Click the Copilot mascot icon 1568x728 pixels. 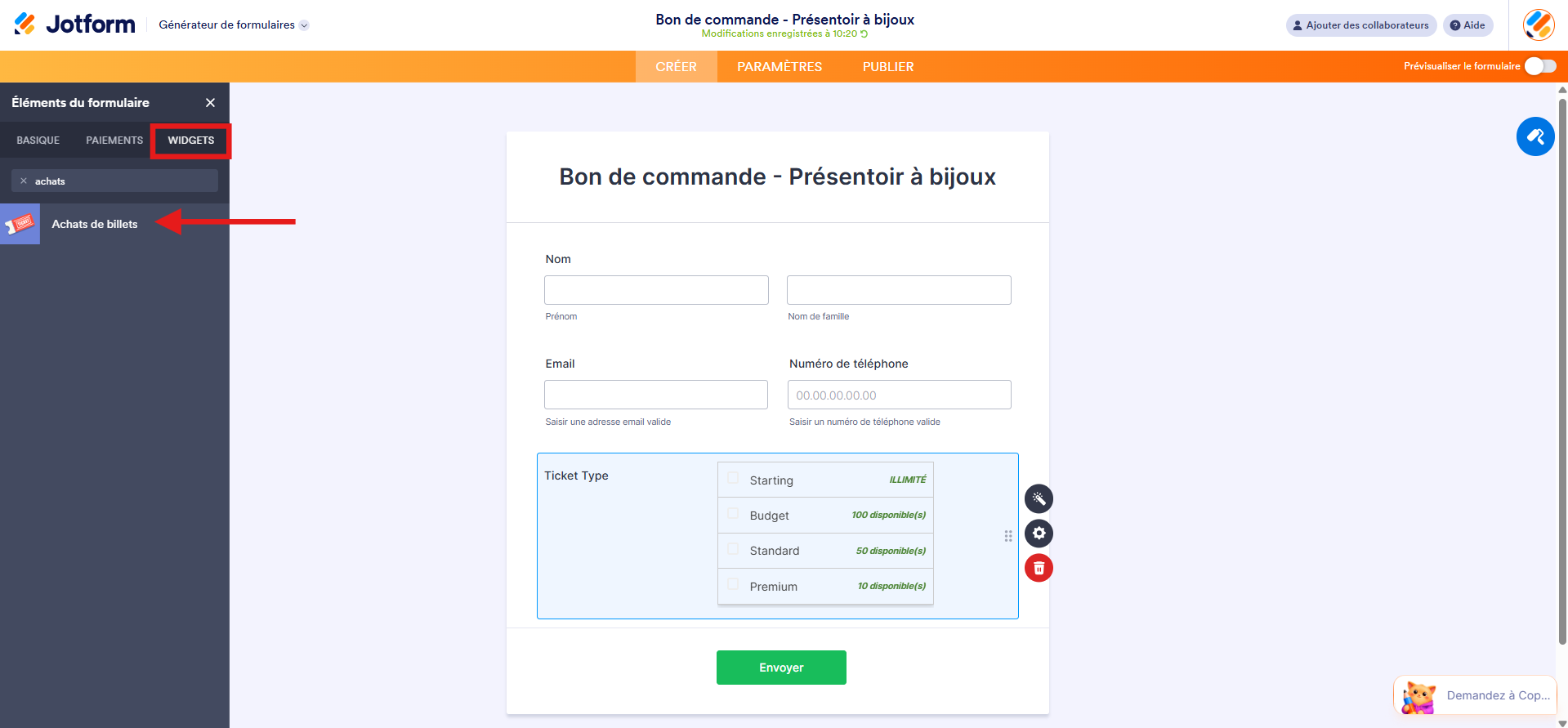(1418, 697)
